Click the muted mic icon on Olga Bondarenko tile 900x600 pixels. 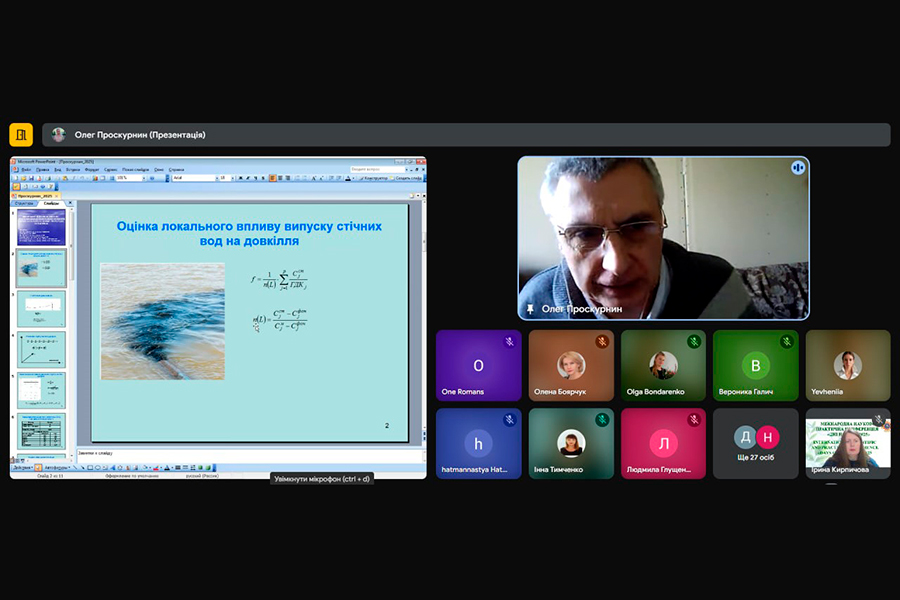(694, 342)
